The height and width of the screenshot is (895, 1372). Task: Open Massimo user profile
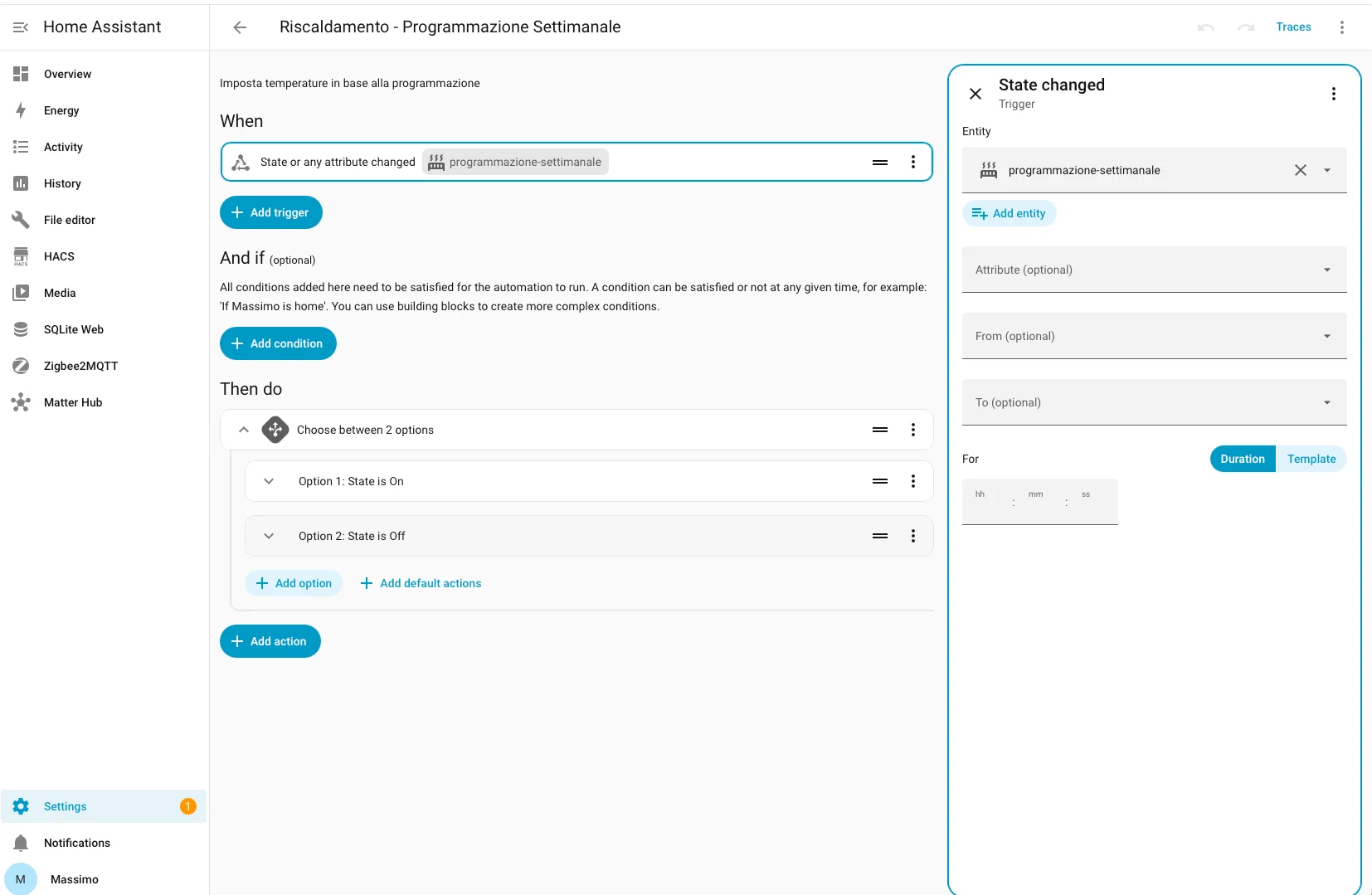[104, 879]
